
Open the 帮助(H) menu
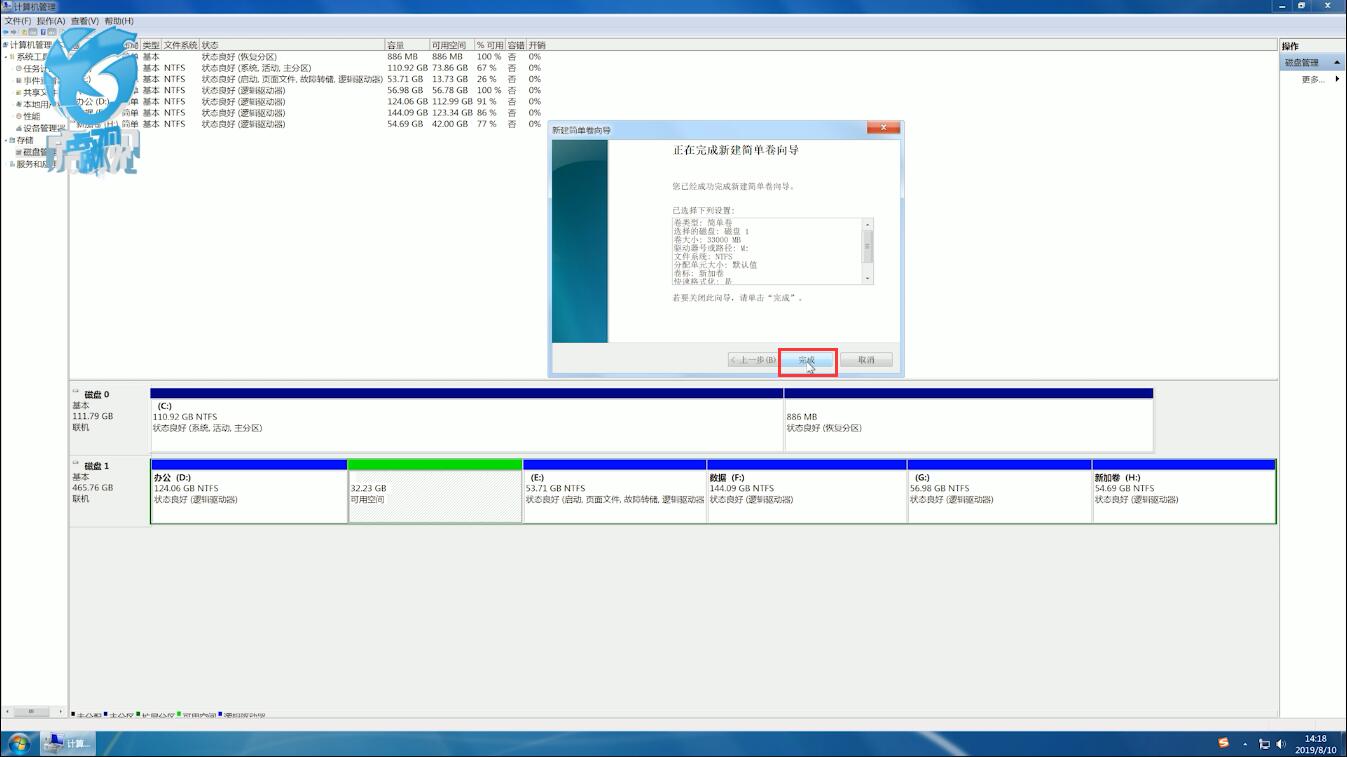click(118, 21)
